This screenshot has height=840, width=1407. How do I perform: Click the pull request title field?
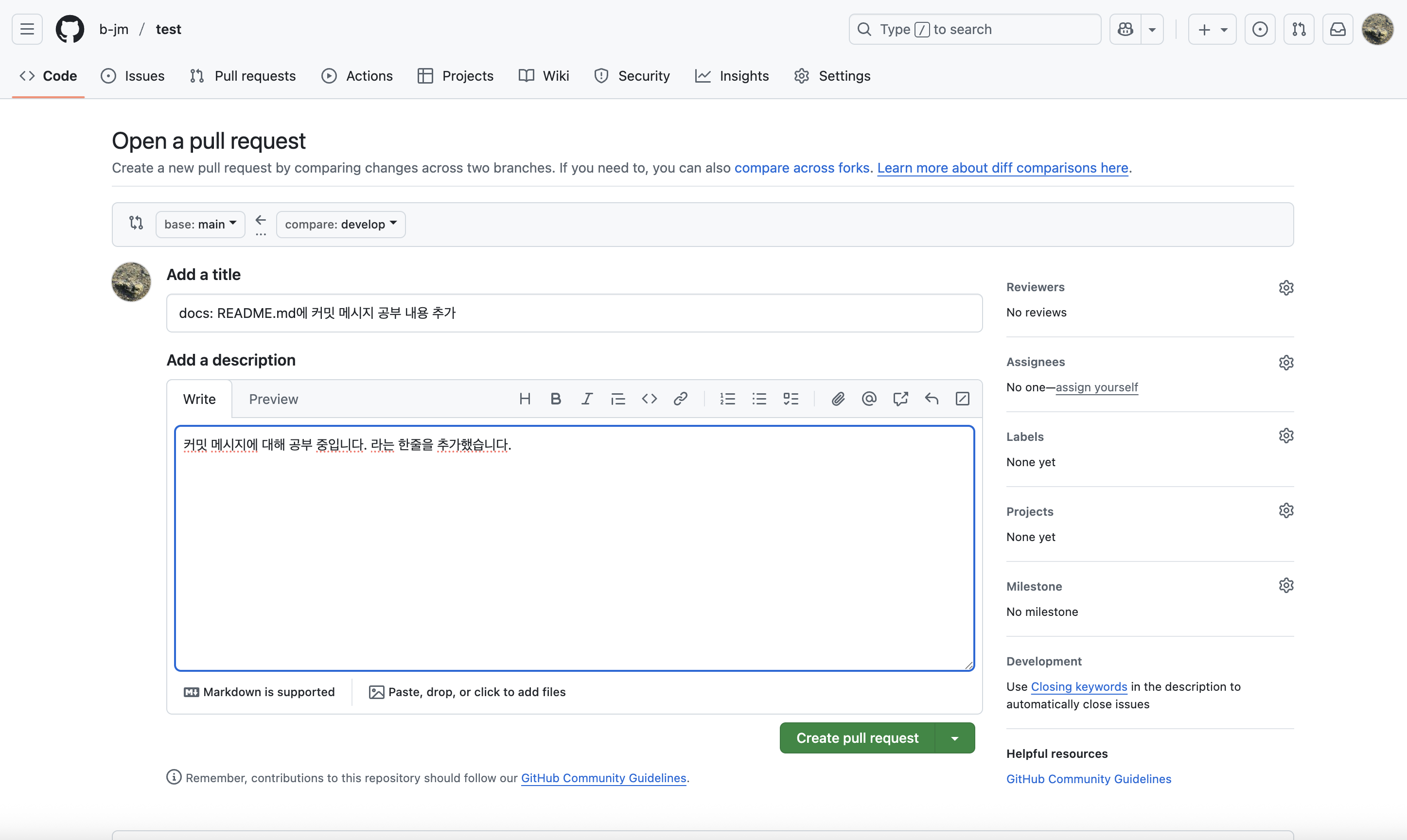click(x=574, y=313)
